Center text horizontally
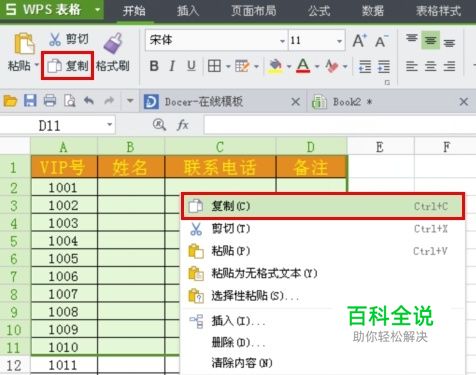This screenshot has height=375, width=476. 430,66
